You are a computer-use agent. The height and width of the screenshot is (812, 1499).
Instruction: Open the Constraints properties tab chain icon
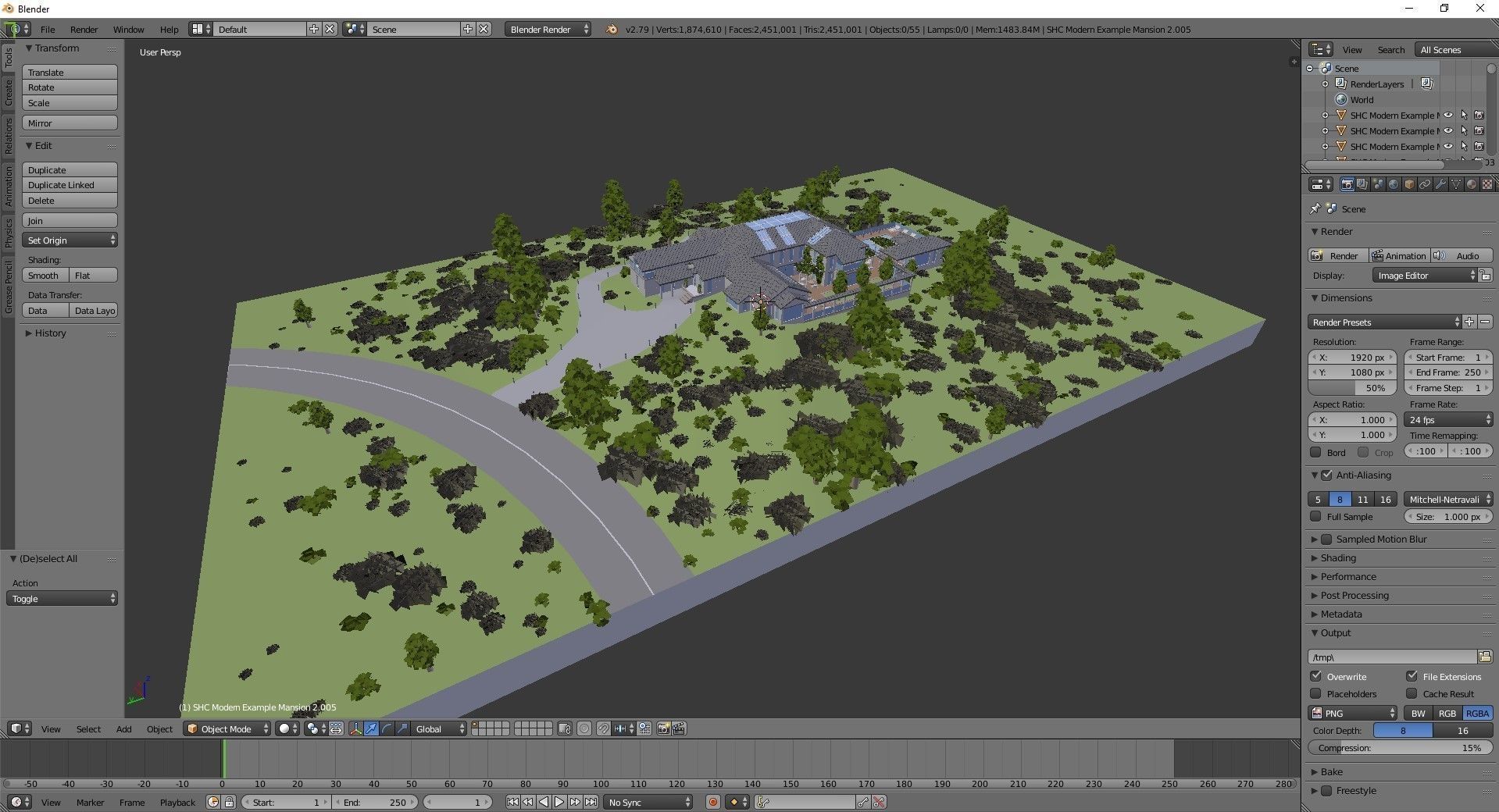[x=1425, y=184]
